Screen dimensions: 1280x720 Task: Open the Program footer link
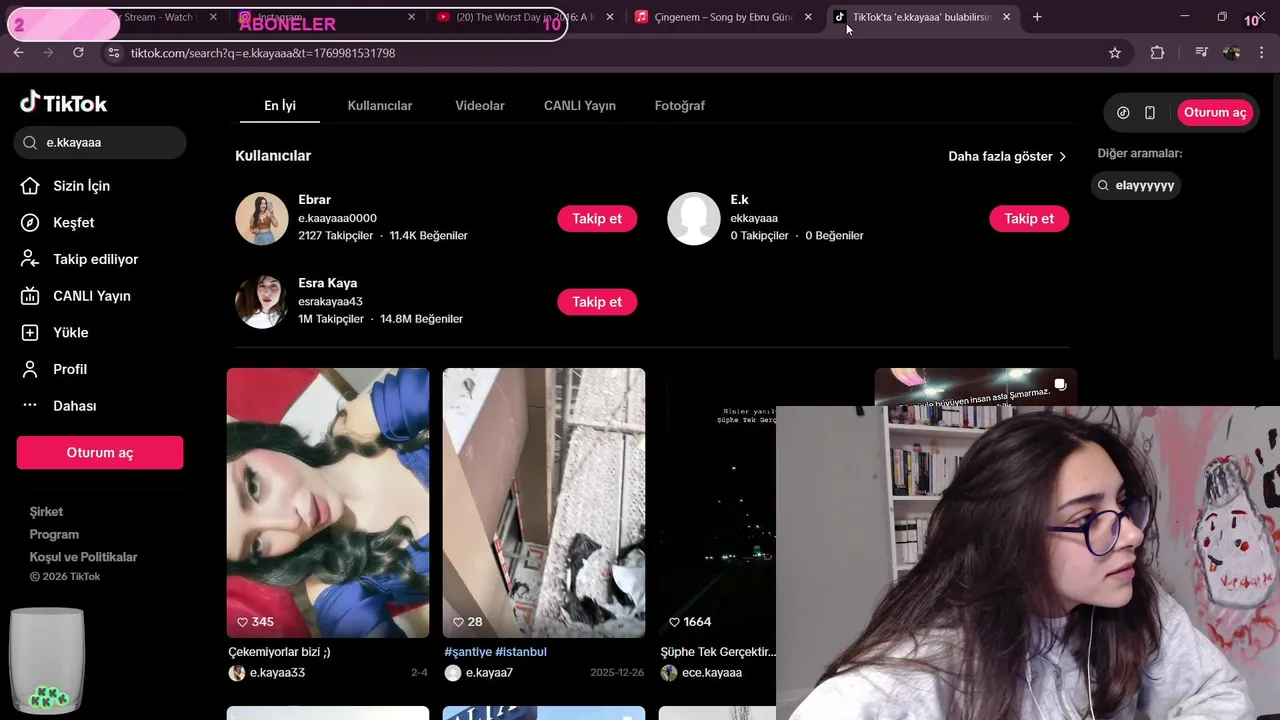(x=54, y=535)
